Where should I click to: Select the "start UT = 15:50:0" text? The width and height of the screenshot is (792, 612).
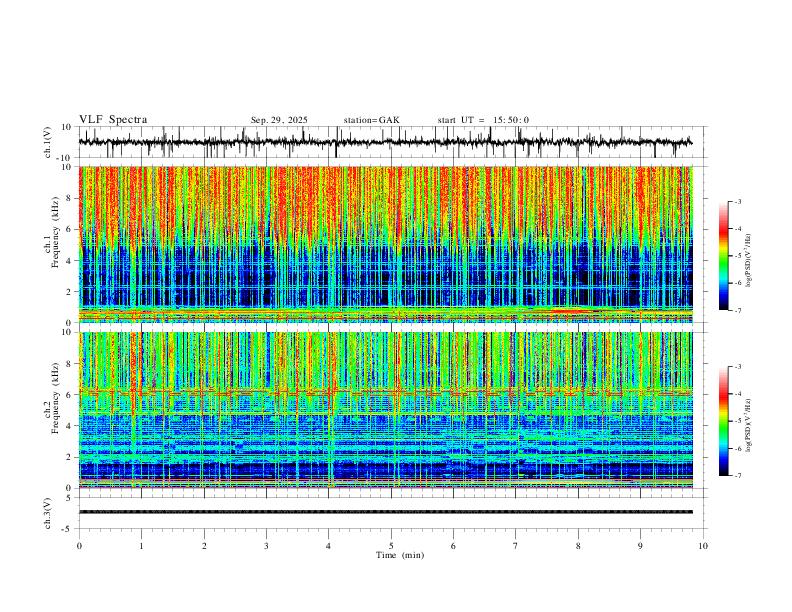483,120
